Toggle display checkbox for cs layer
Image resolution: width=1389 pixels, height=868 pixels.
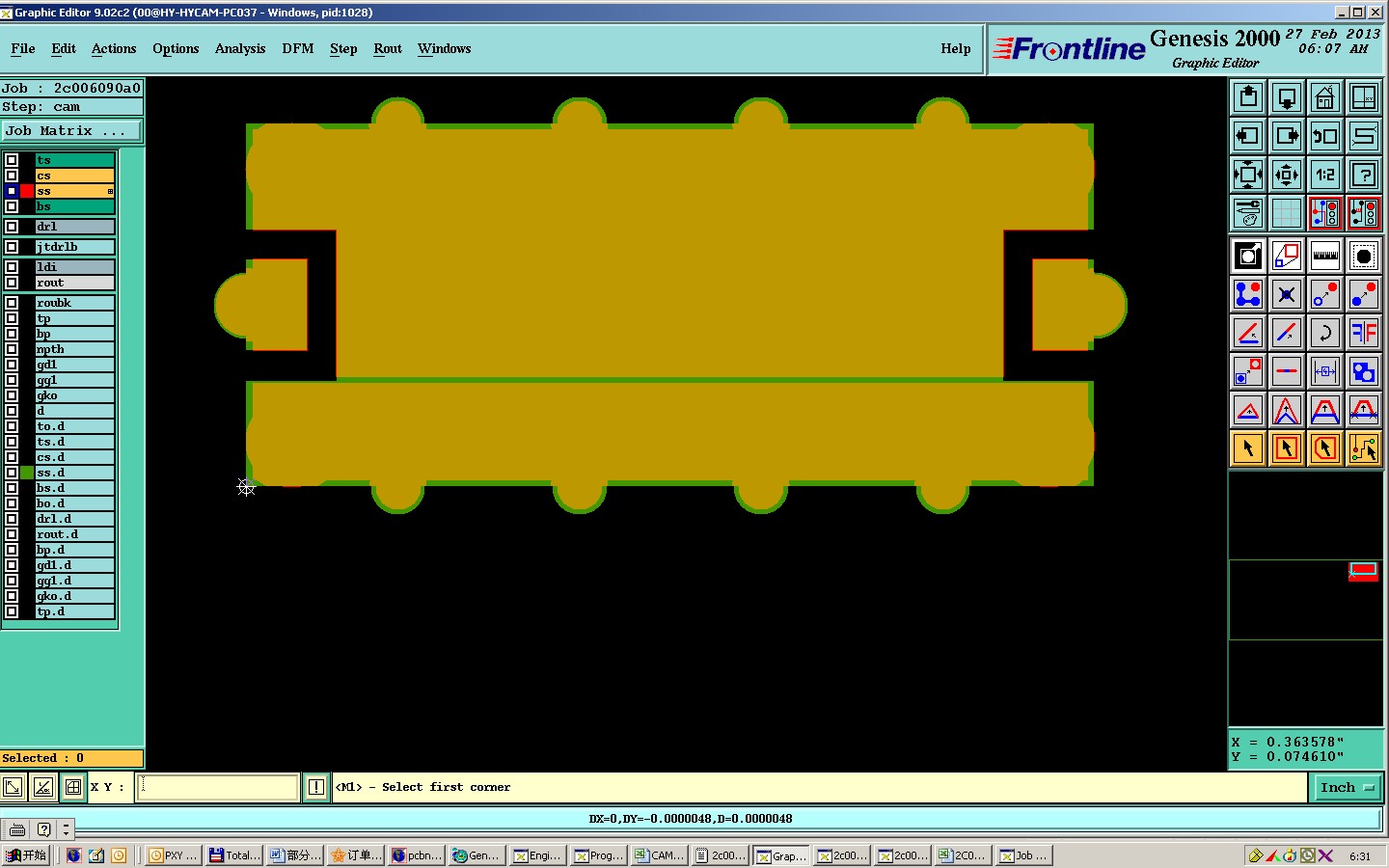coord(12,176)
